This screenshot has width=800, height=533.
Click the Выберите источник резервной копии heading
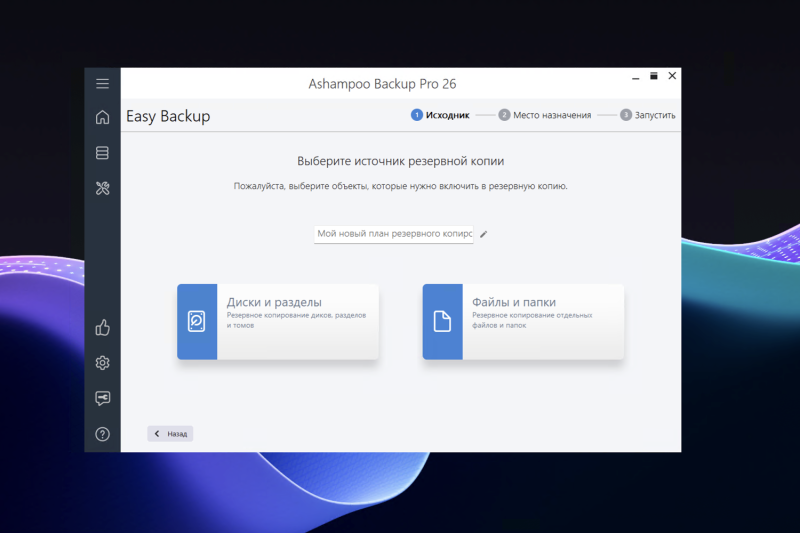[401, 161]
